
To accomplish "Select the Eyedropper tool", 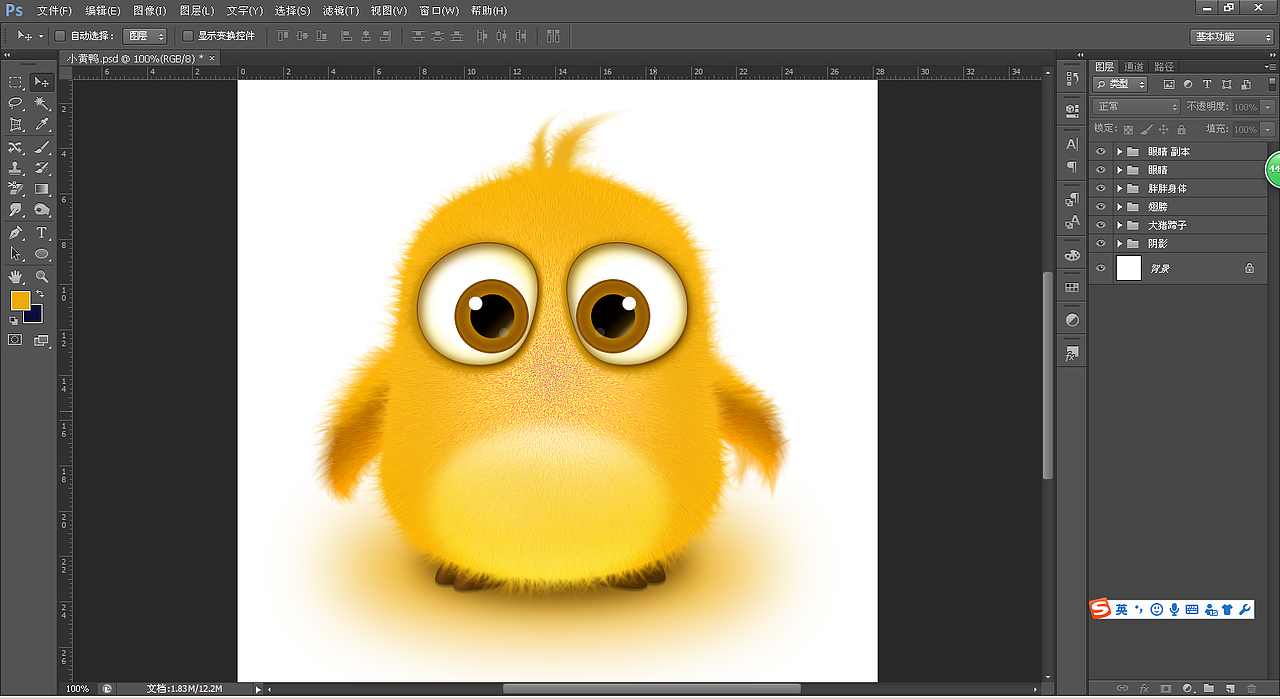I will coord(42,125).
